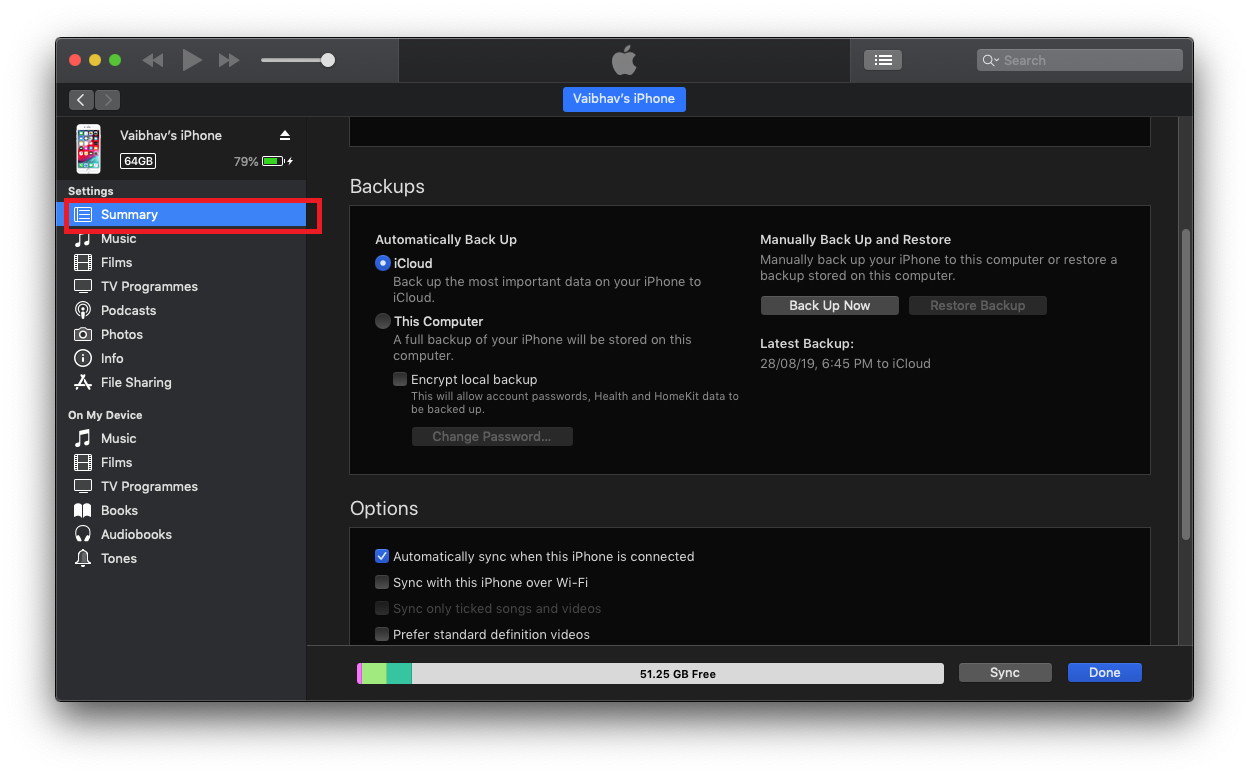Click the Latest Backup date text

point(845,364)
